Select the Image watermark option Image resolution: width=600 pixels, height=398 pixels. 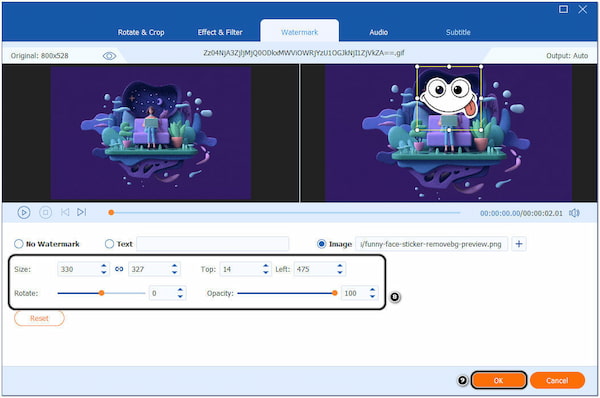[334, 244]
